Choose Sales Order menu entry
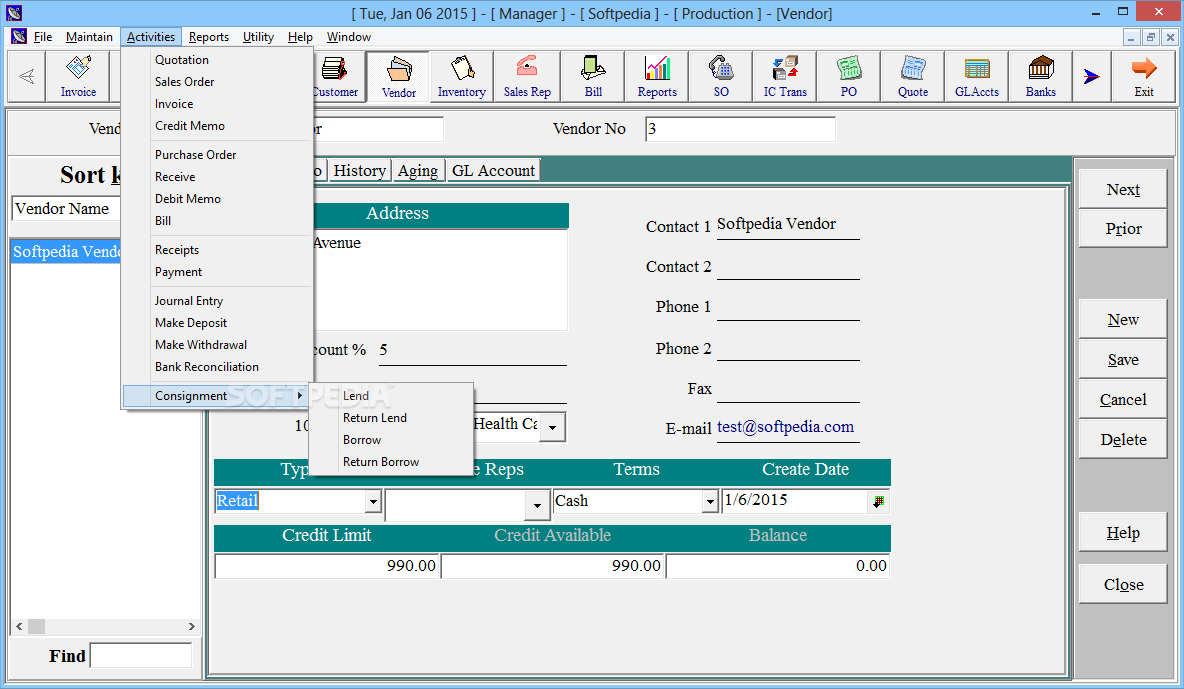This screenshot has height=689, width=1184. [x=218, y=82]
